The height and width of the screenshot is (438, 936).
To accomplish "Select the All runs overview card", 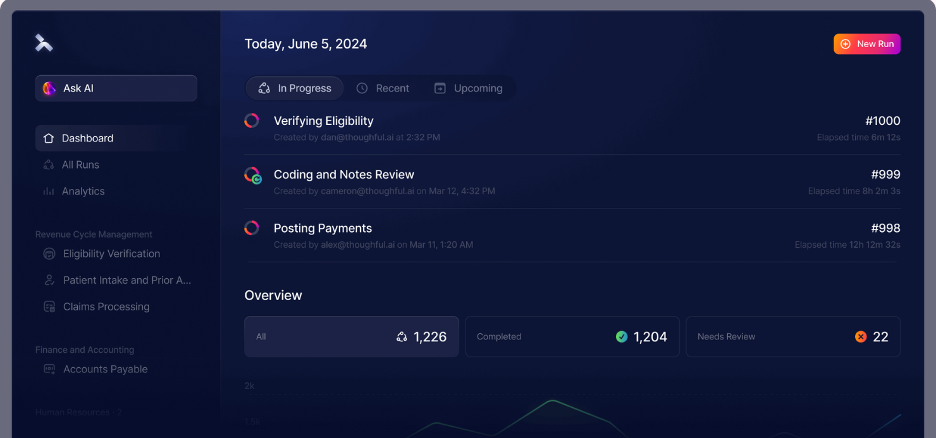I will pos(352,337).
